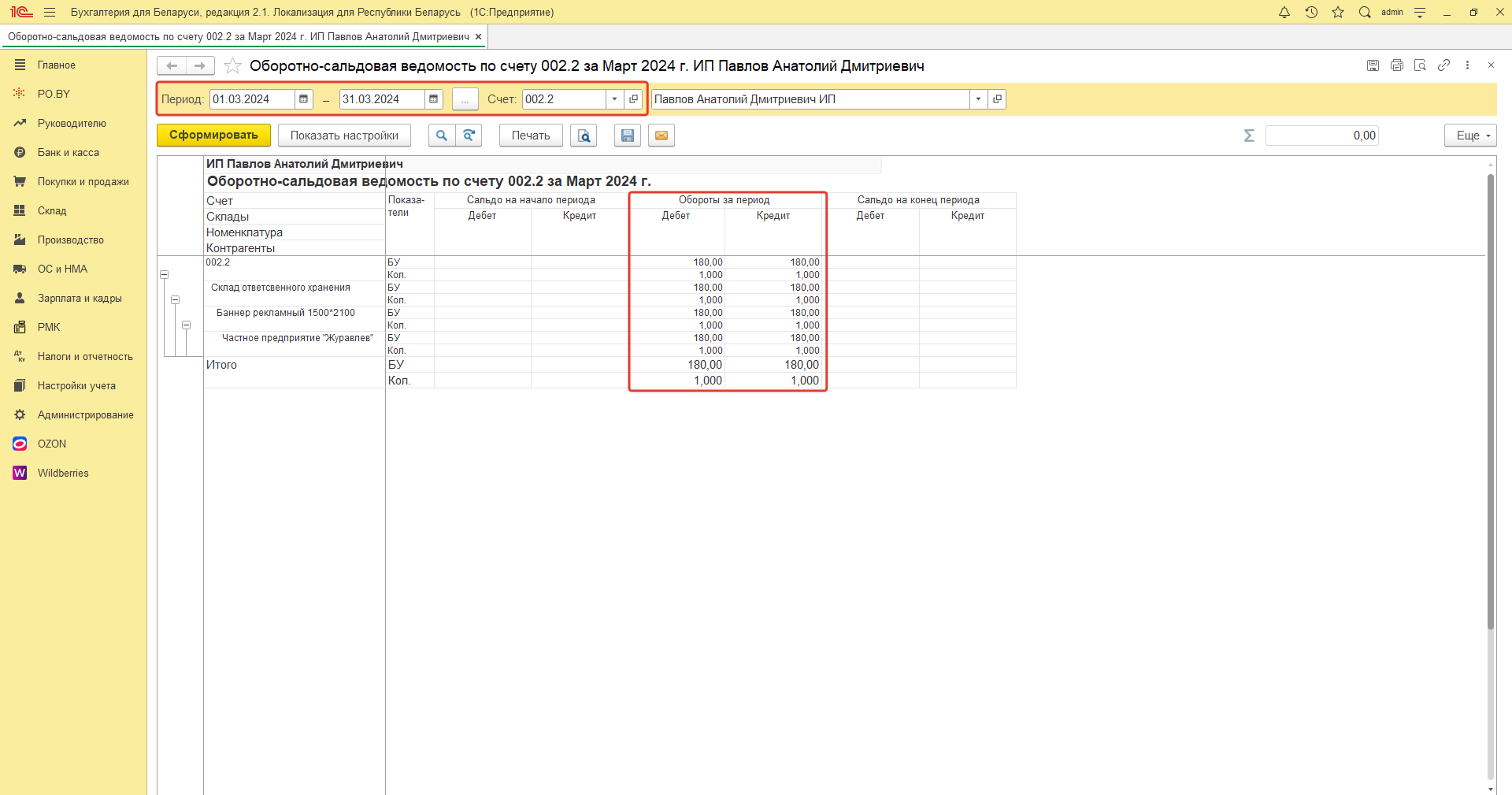Screen dimensions: 1512x795
Task: Open calendar for end date 31.03.2024
Action: (x=433, y=99)
